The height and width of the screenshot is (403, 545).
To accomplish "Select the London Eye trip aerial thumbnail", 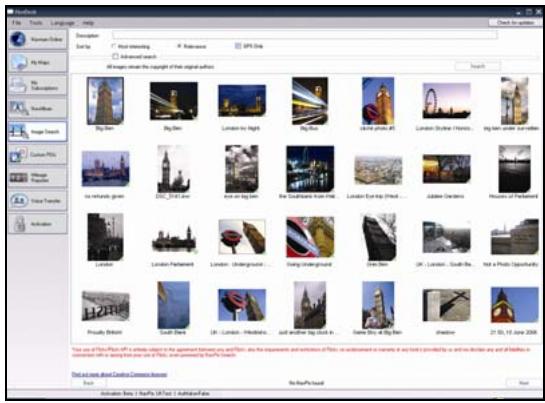I will tap(378, 170).
